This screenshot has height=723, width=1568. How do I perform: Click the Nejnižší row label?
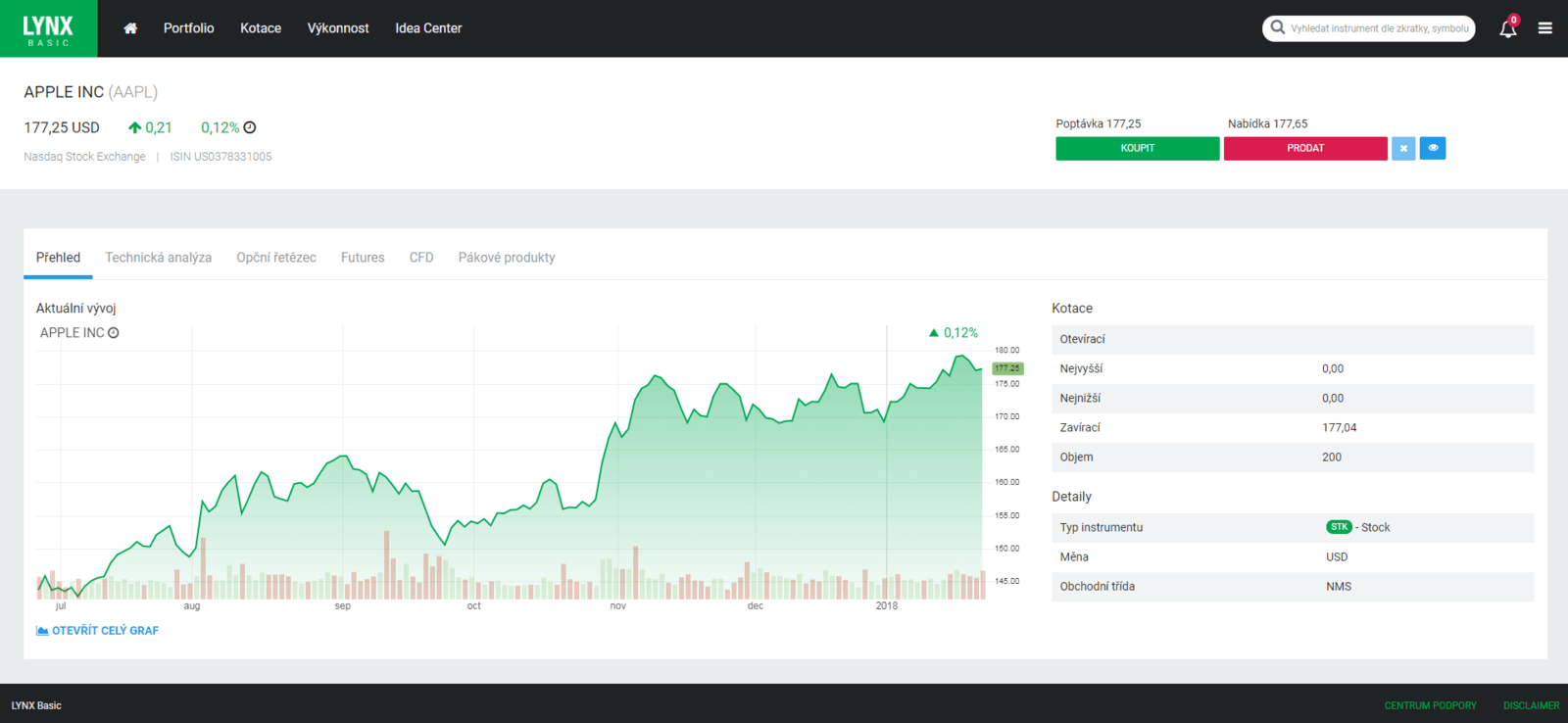tap(1080, 398)
